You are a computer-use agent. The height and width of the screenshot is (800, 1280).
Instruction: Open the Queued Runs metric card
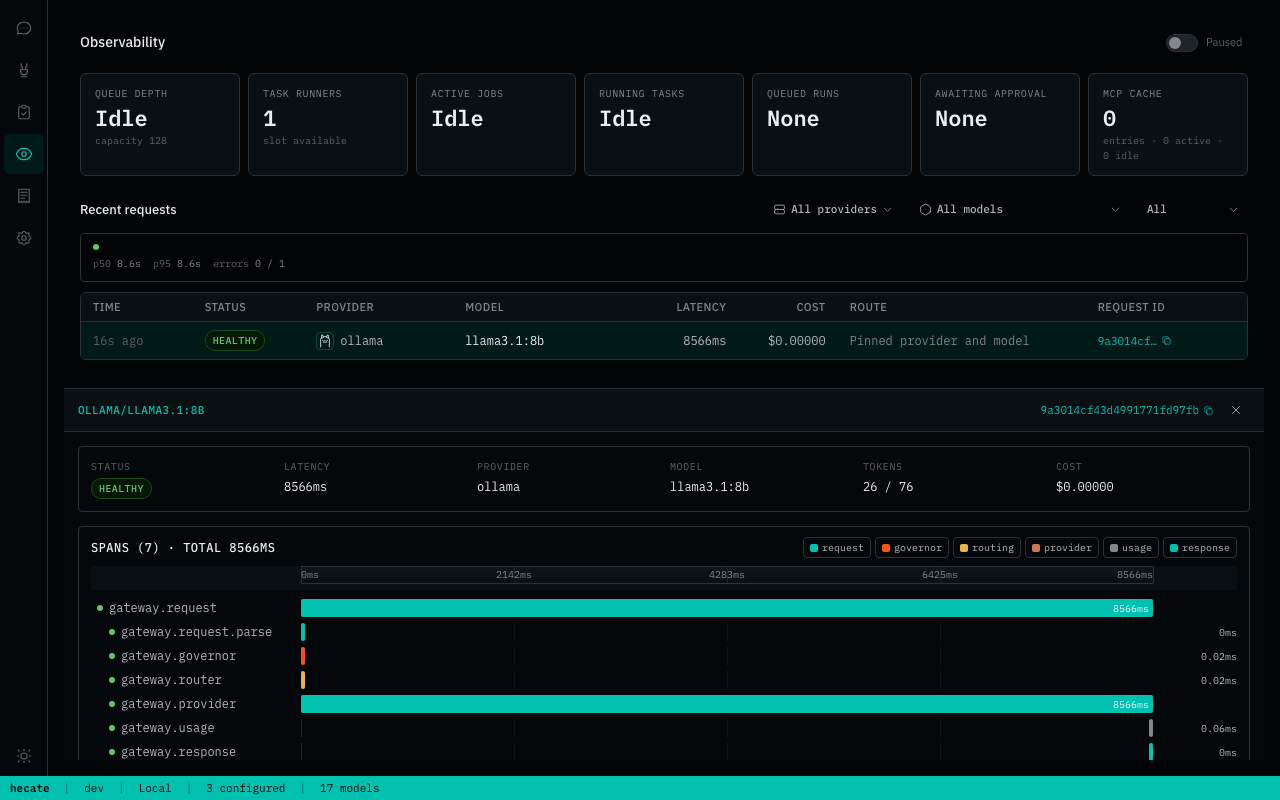pyautogui.click(x=832, y=124)
